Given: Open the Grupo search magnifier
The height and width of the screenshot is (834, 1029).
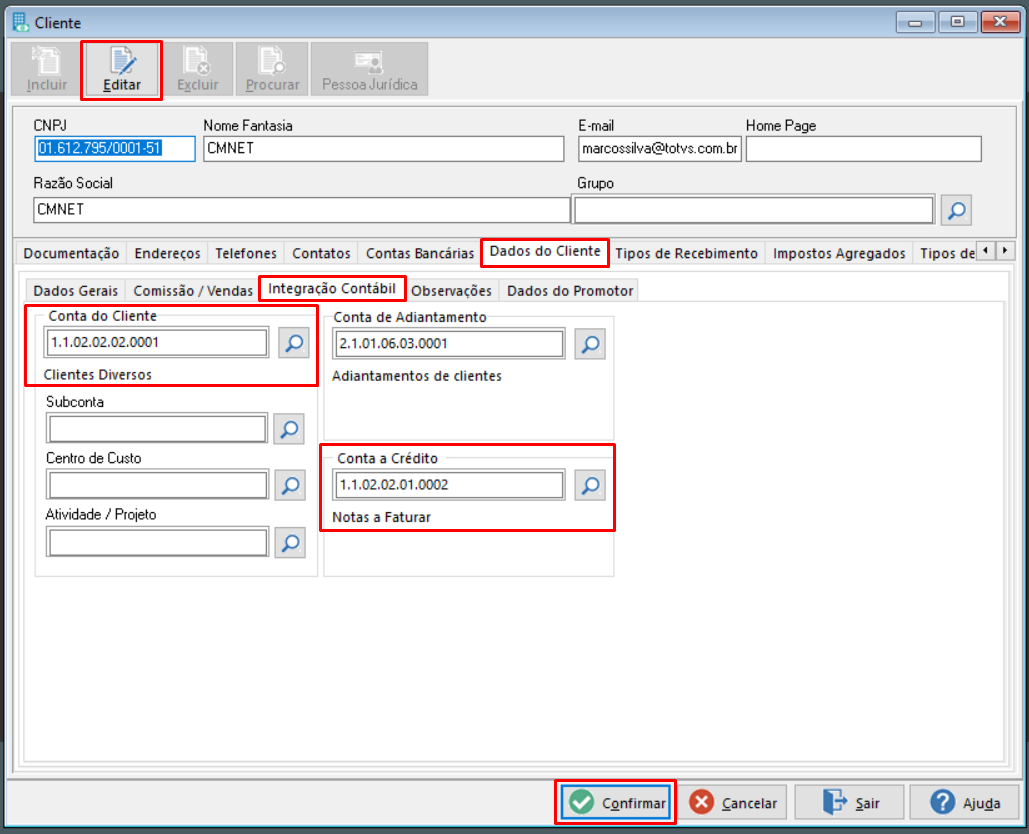Looking at the screenshot, I should [x=956, y=210].
